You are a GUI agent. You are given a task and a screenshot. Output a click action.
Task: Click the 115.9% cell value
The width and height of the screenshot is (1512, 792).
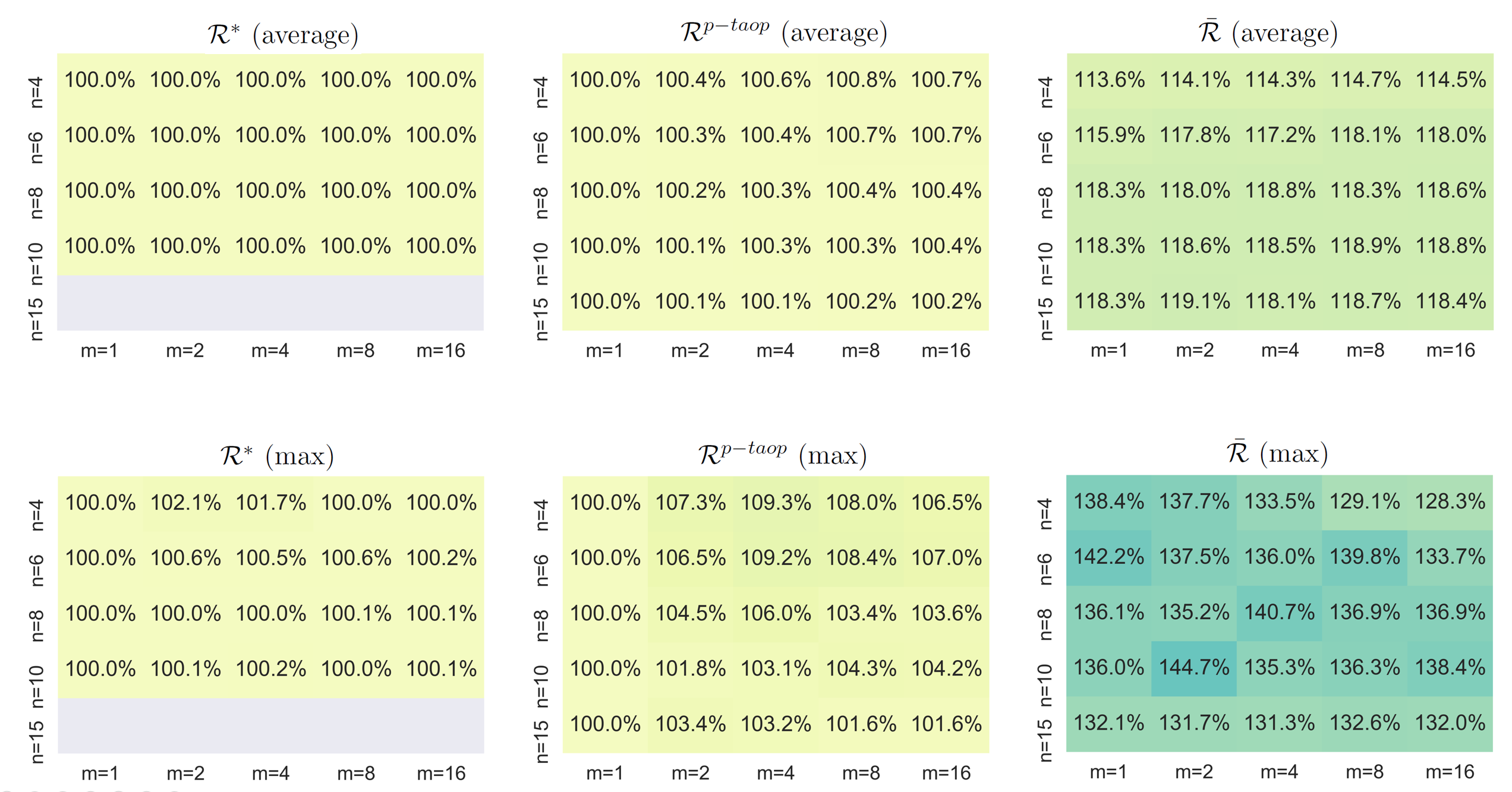pyautogui.click(x=1109, y=135)
